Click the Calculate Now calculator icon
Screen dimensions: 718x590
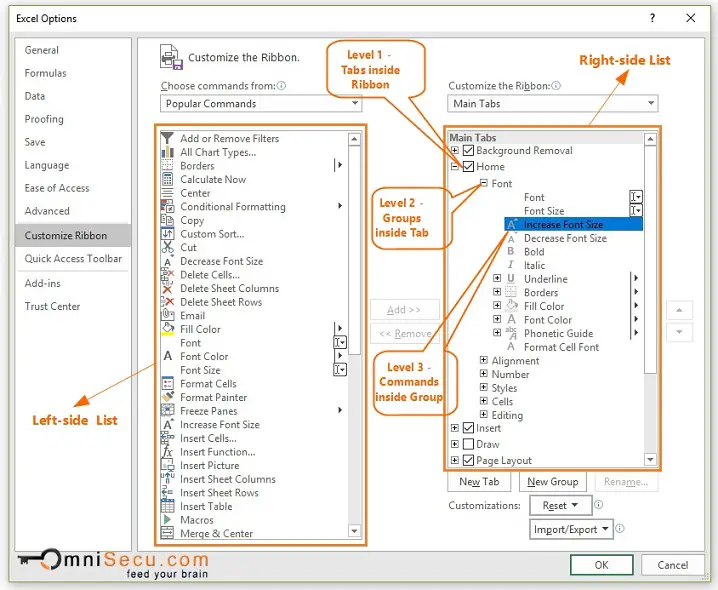tap(167, 179)
